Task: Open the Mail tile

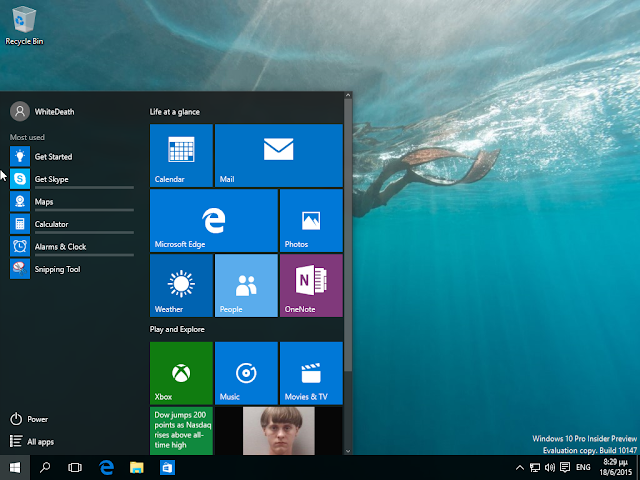Action: [279, 156]
